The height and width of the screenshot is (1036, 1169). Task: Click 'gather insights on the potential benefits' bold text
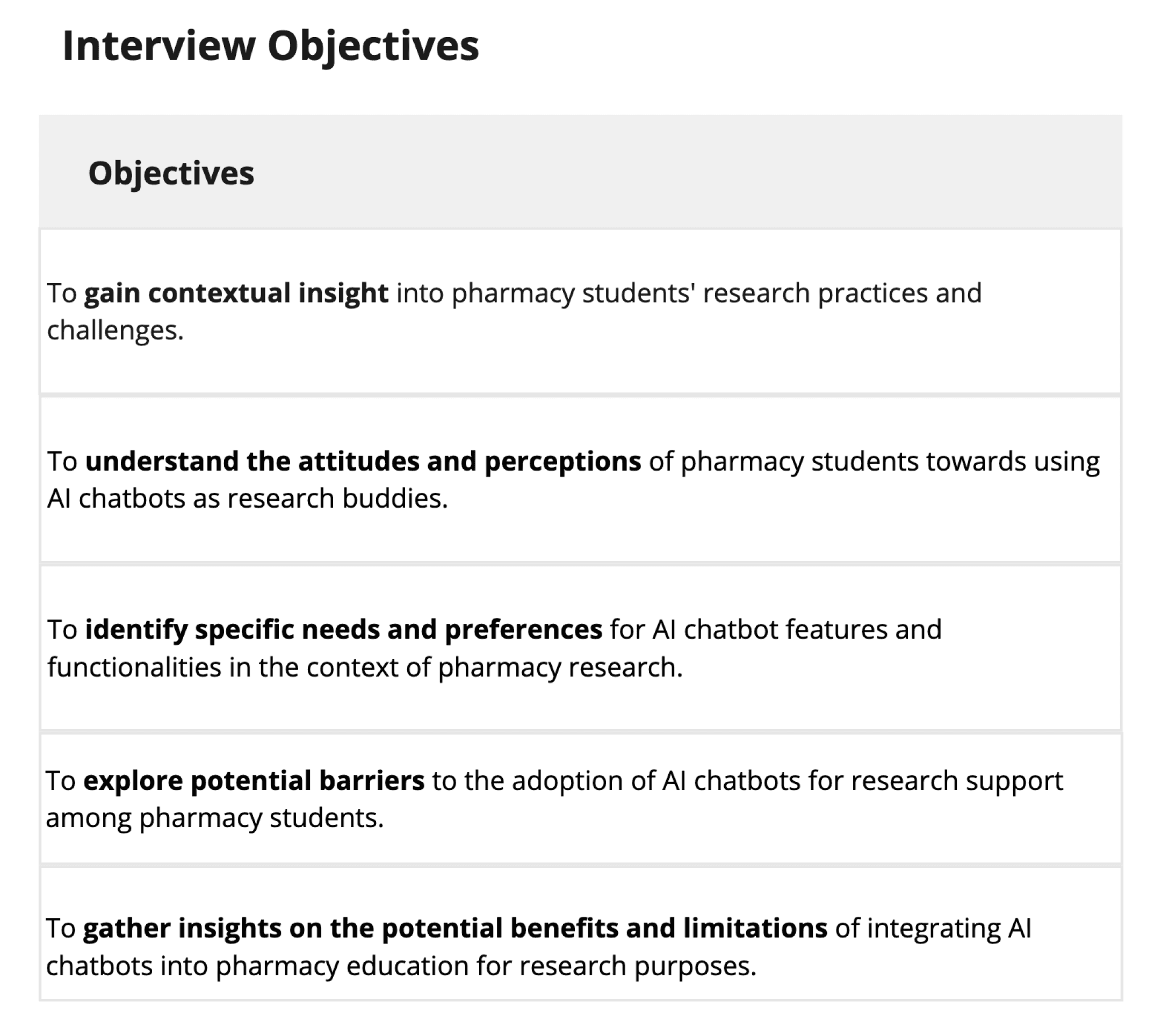pos(351,929)
